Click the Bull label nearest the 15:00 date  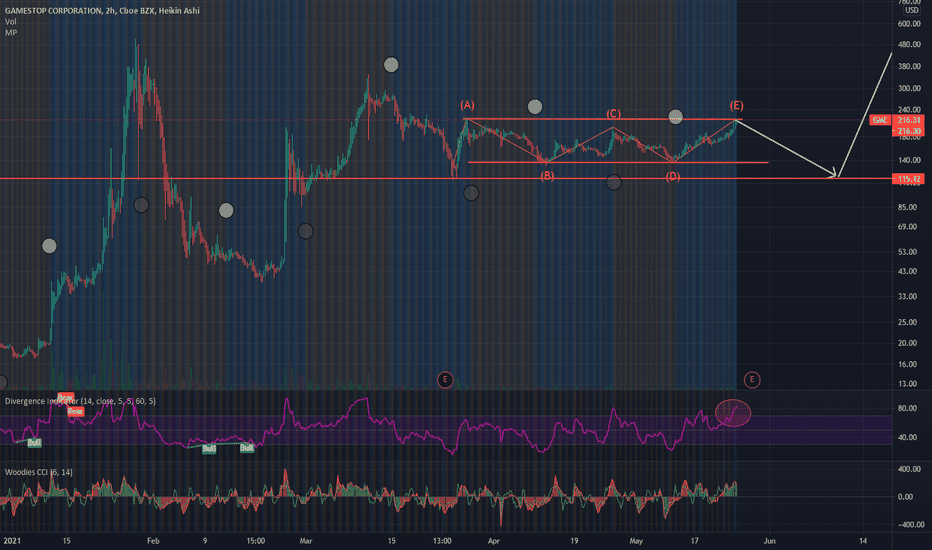(247, 448)
